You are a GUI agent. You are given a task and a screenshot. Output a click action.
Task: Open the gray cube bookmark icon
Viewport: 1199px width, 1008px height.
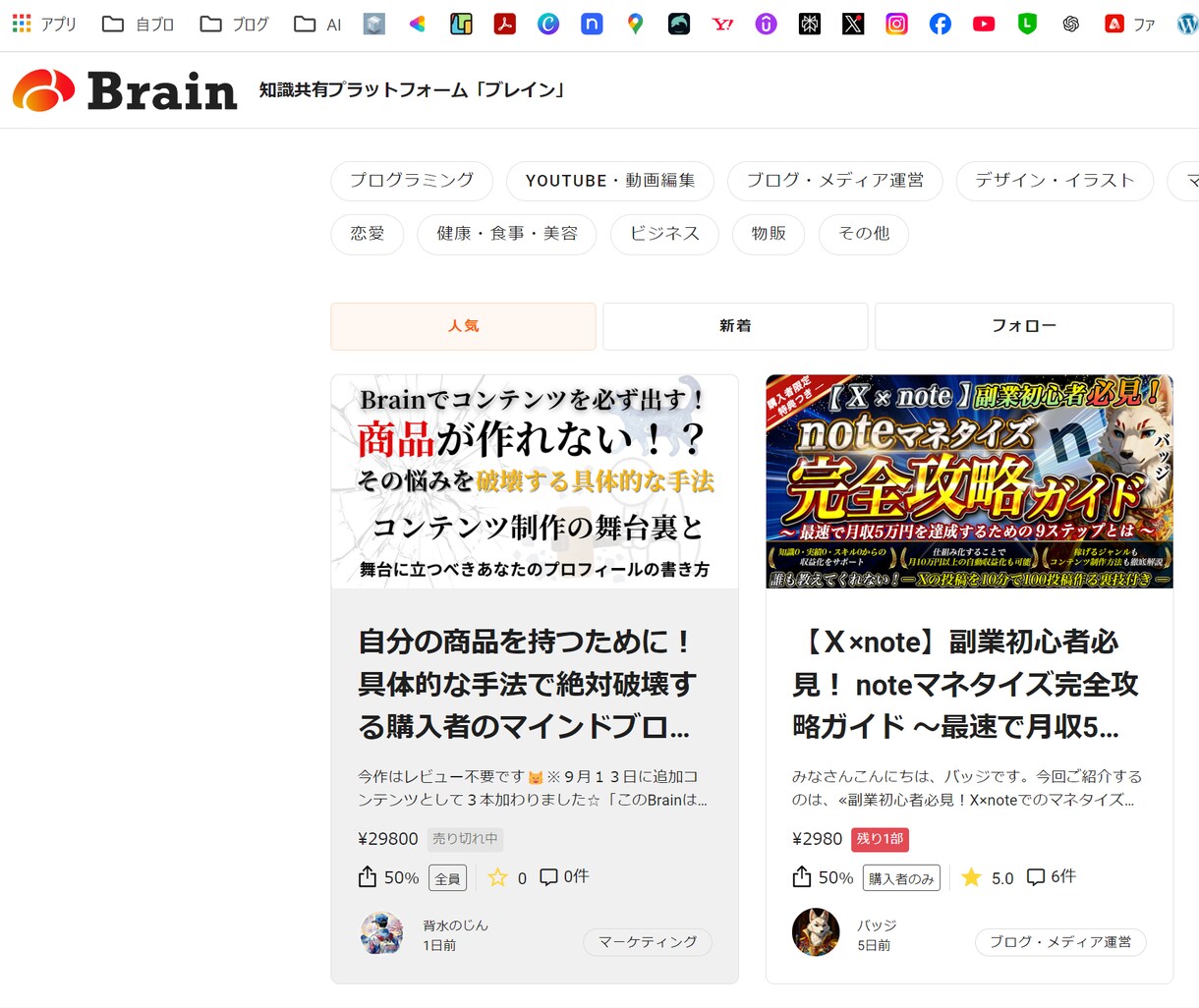(374, 24)
